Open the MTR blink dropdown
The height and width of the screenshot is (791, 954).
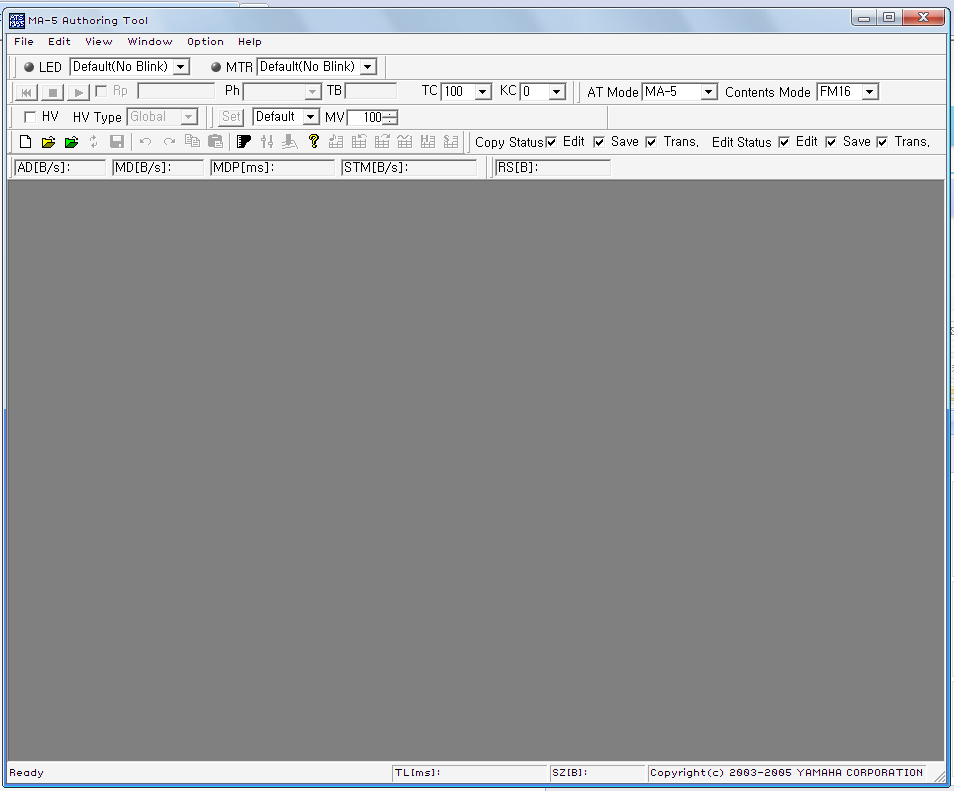[x=368, y=67]
